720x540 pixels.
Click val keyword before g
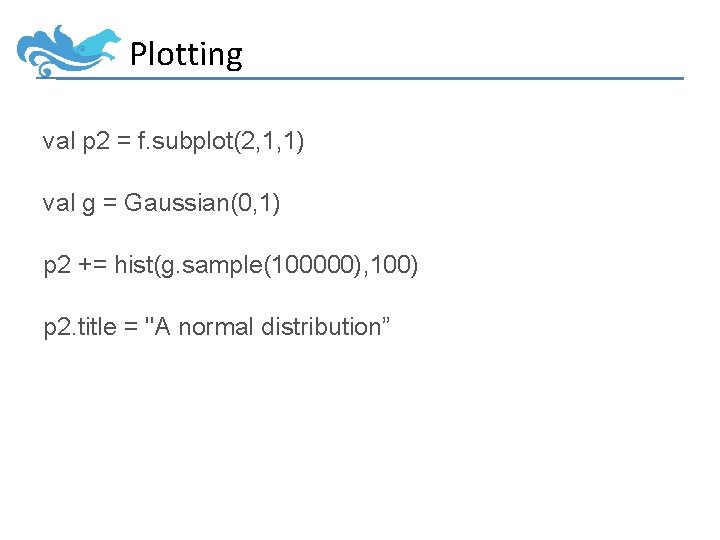59,202
